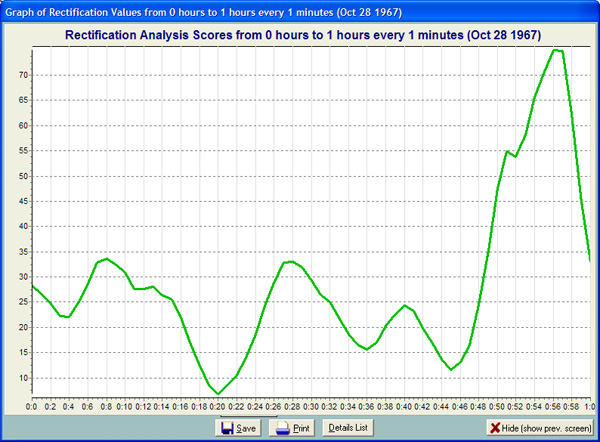The width and height of the screenshot is (600, 442).
Task: Click the curve end at 1:0
Action: tap(590, 260)
